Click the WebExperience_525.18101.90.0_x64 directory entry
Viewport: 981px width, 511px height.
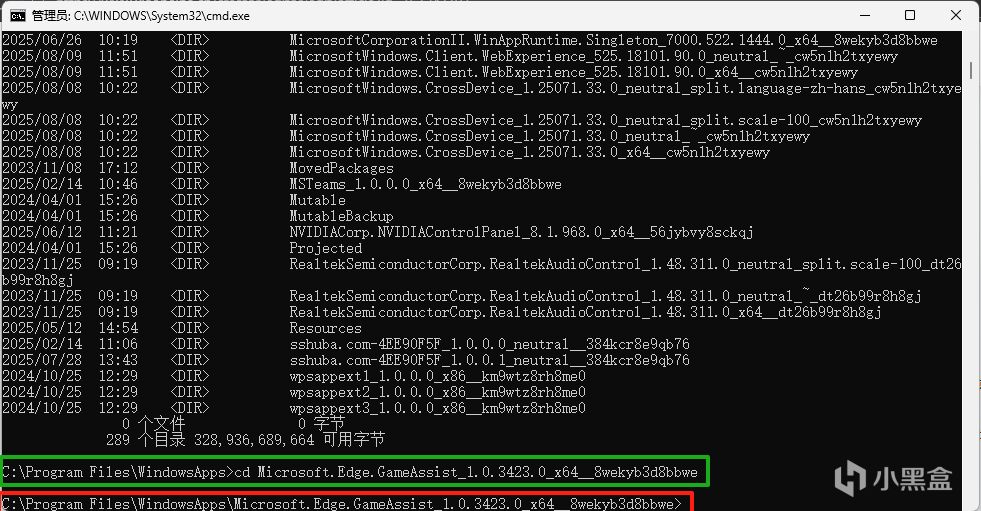click(573, 73)
